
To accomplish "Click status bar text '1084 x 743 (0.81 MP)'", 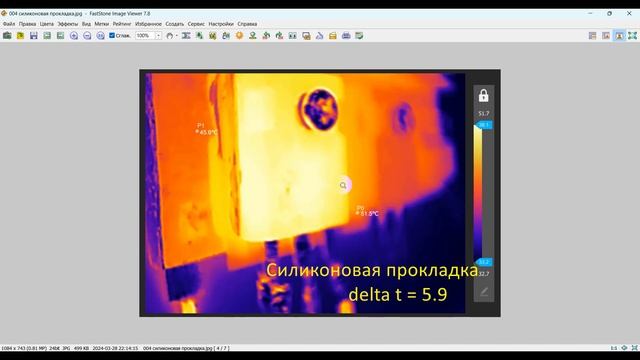I will 24,349.
